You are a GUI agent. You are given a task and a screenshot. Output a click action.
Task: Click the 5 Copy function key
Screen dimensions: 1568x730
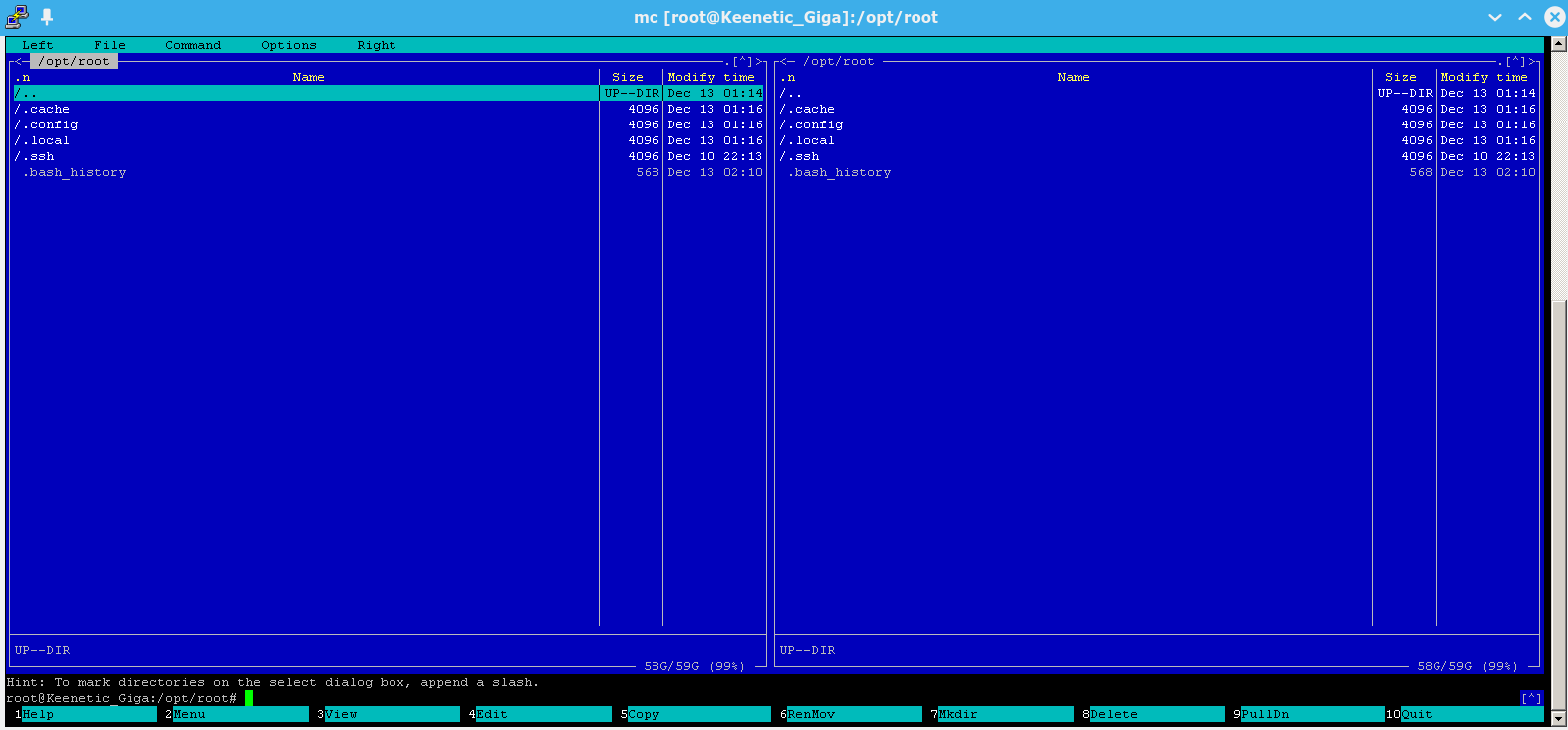[x=695, y=714]
